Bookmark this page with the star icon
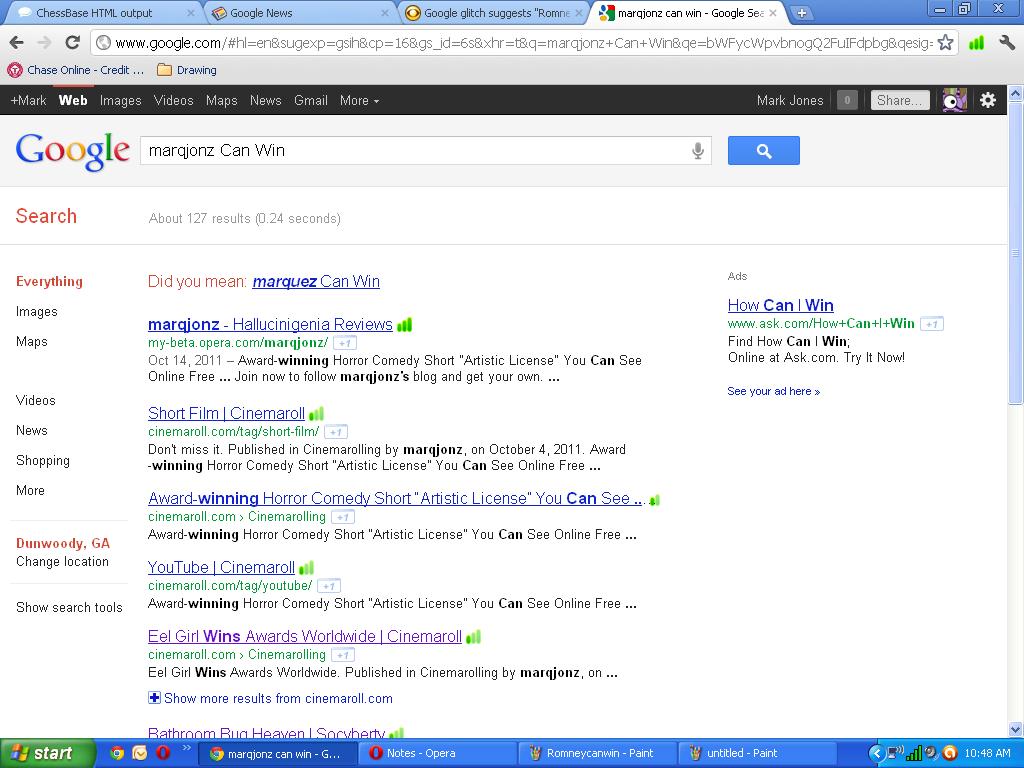Viewport: 1024px width, 768px height. point(944,43)
